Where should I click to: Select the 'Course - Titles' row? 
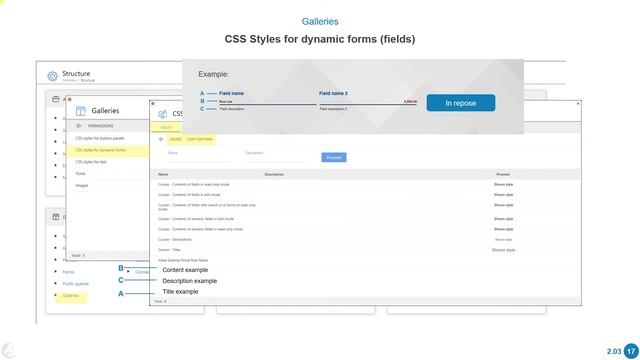coord(365,250)
